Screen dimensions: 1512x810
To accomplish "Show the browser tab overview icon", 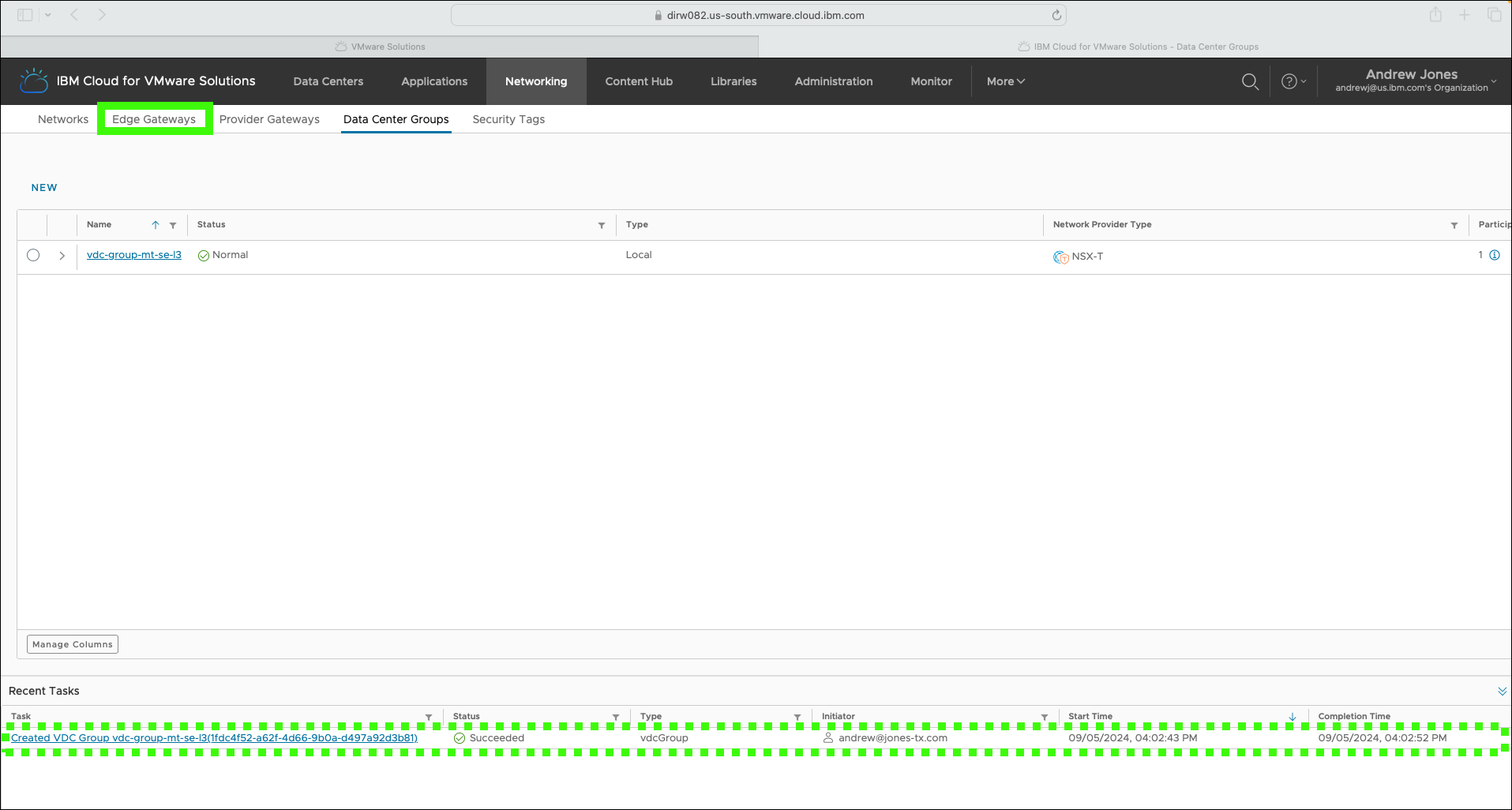I will [1495, 15].
